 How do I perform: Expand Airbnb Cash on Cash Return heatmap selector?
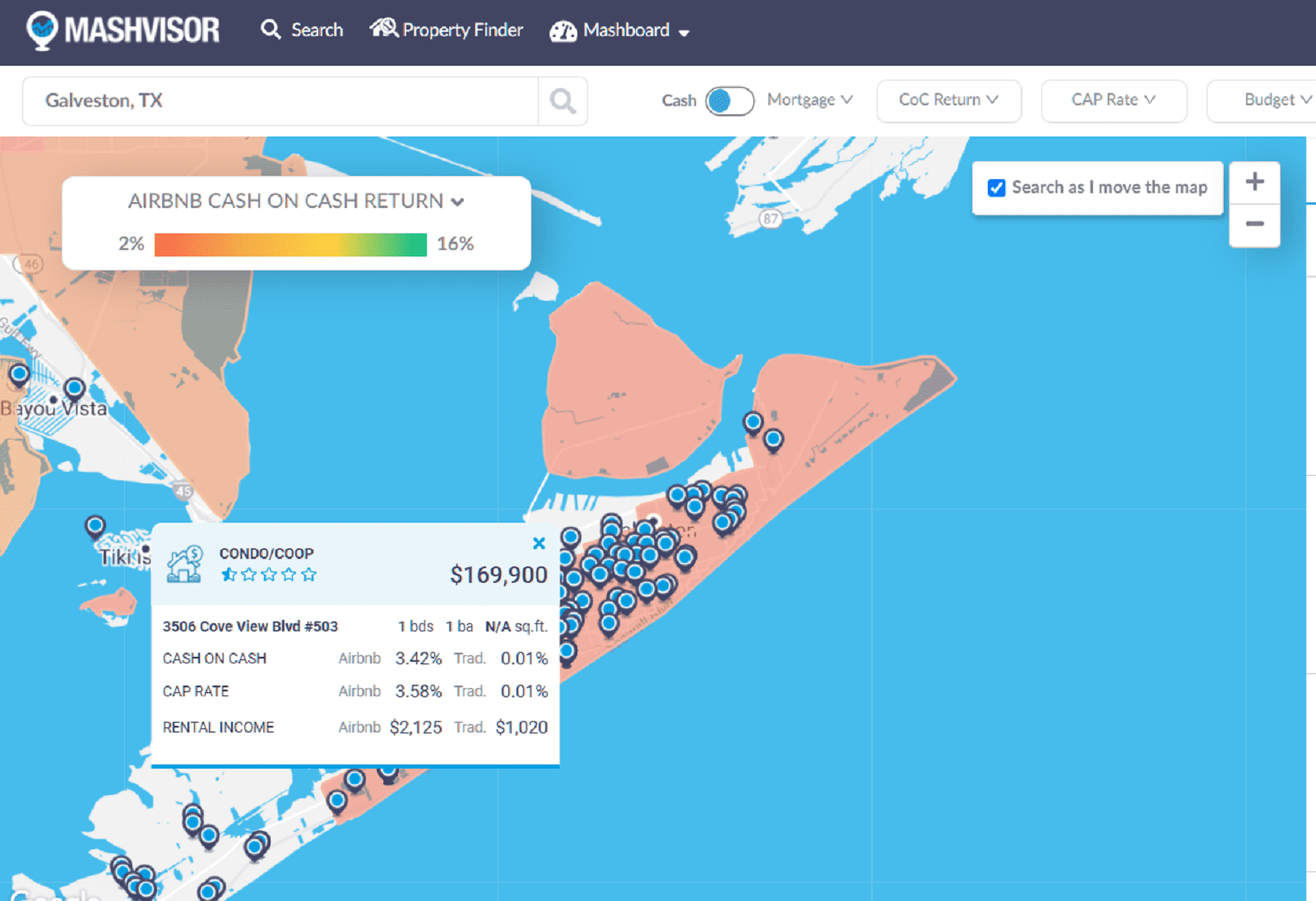point(296,201)
